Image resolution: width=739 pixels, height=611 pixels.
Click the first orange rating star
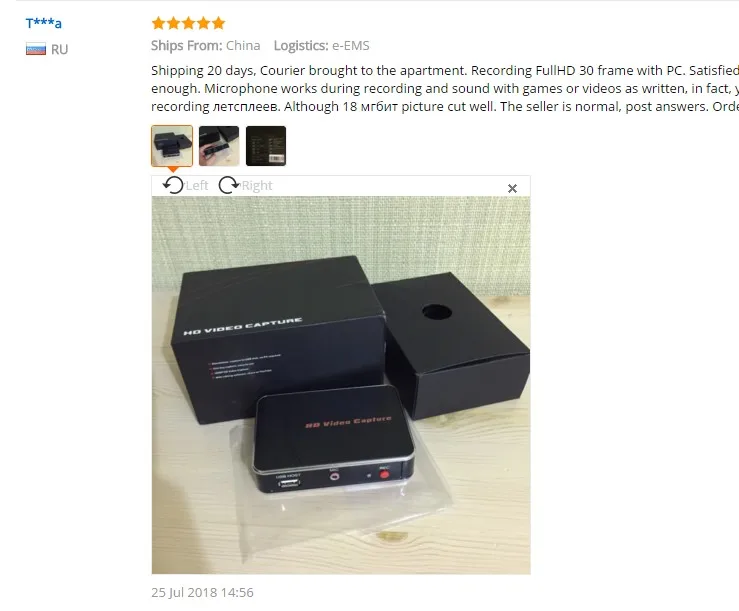coord(158,23)
